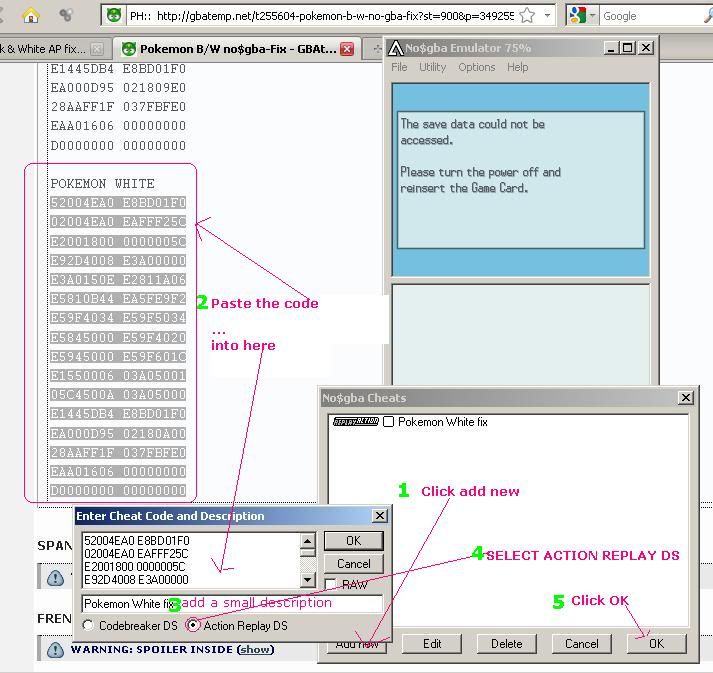Click the browser Home icon
This screenshot has width=713, height=673.
tap(31, 15)
